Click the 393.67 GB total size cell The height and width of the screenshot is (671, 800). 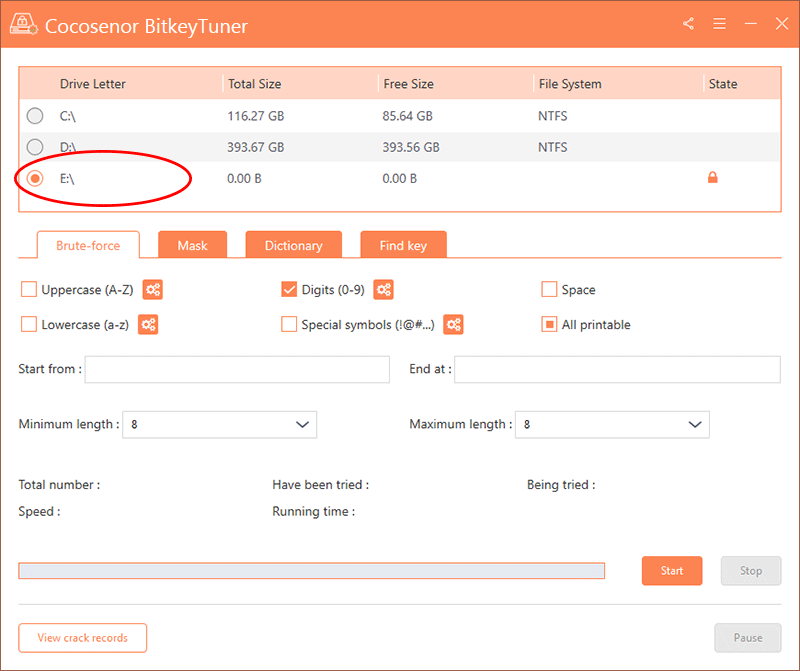256,147
